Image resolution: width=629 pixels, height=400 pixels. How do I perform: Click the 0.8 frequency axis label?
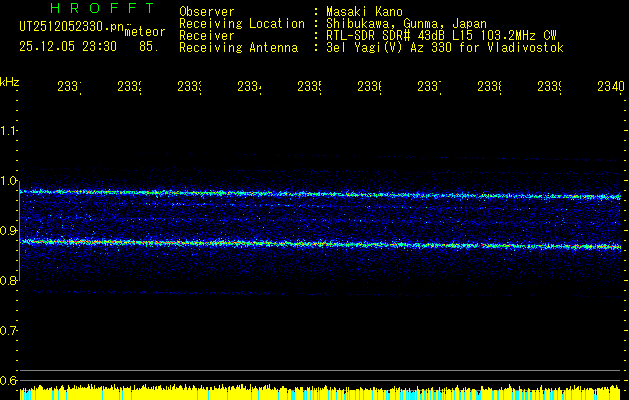[8, 280]
